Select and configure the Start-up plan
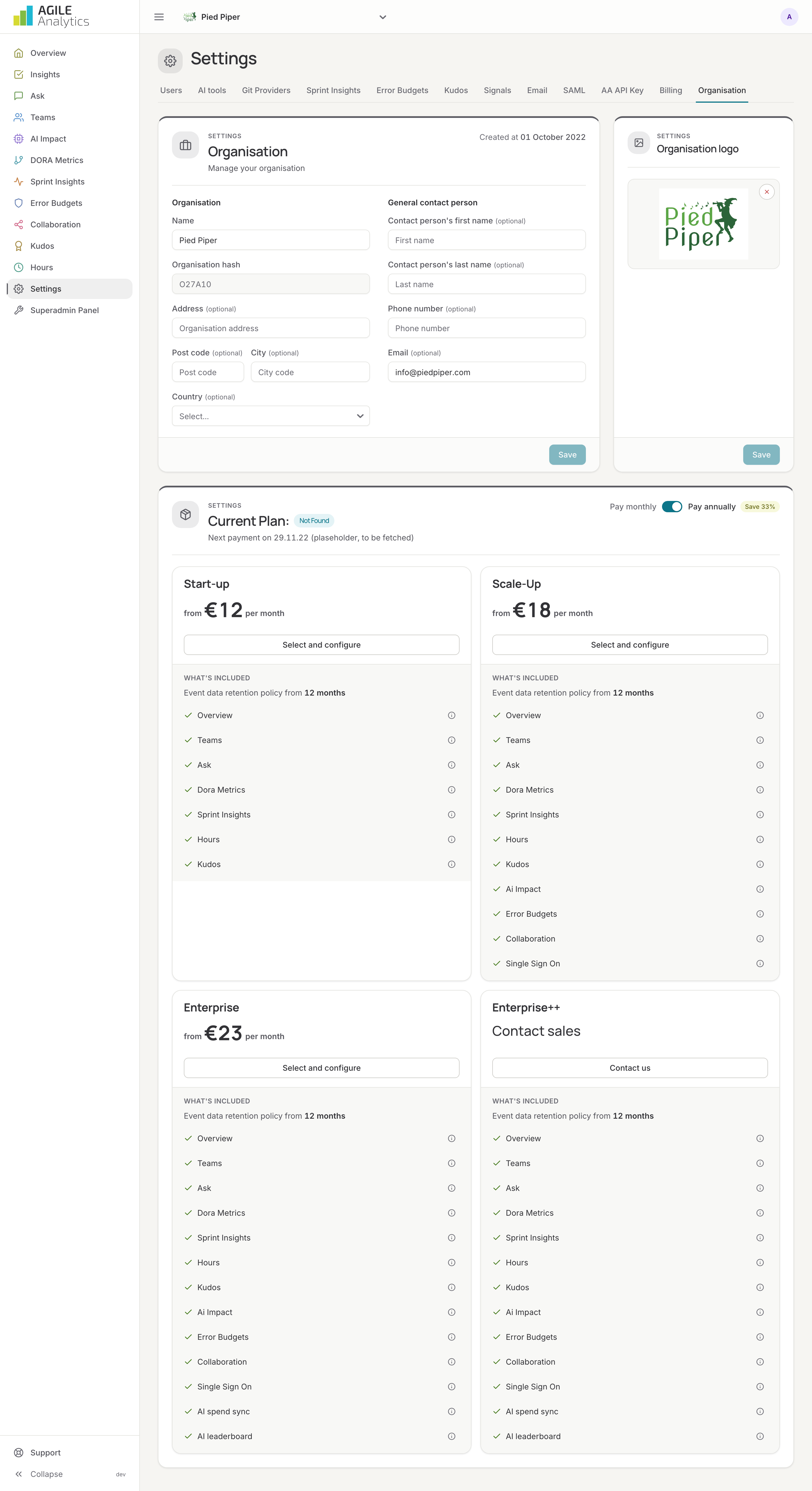 (x=321, y=645)
